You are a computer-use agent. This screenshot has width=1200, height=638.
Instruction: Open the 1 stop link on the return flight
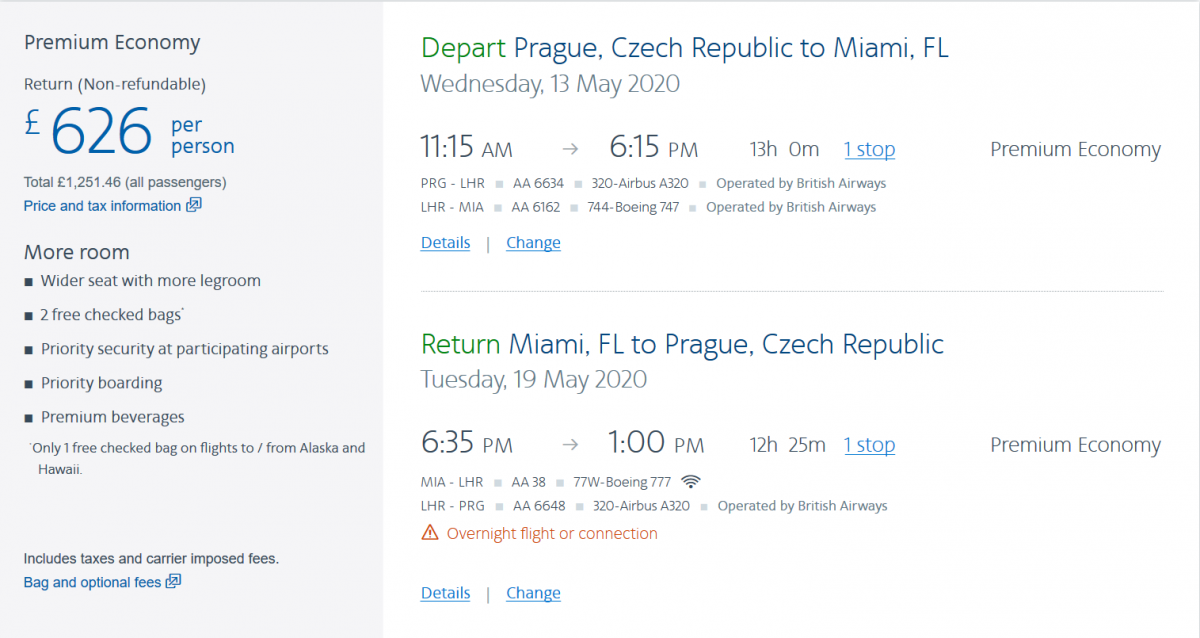869,445
